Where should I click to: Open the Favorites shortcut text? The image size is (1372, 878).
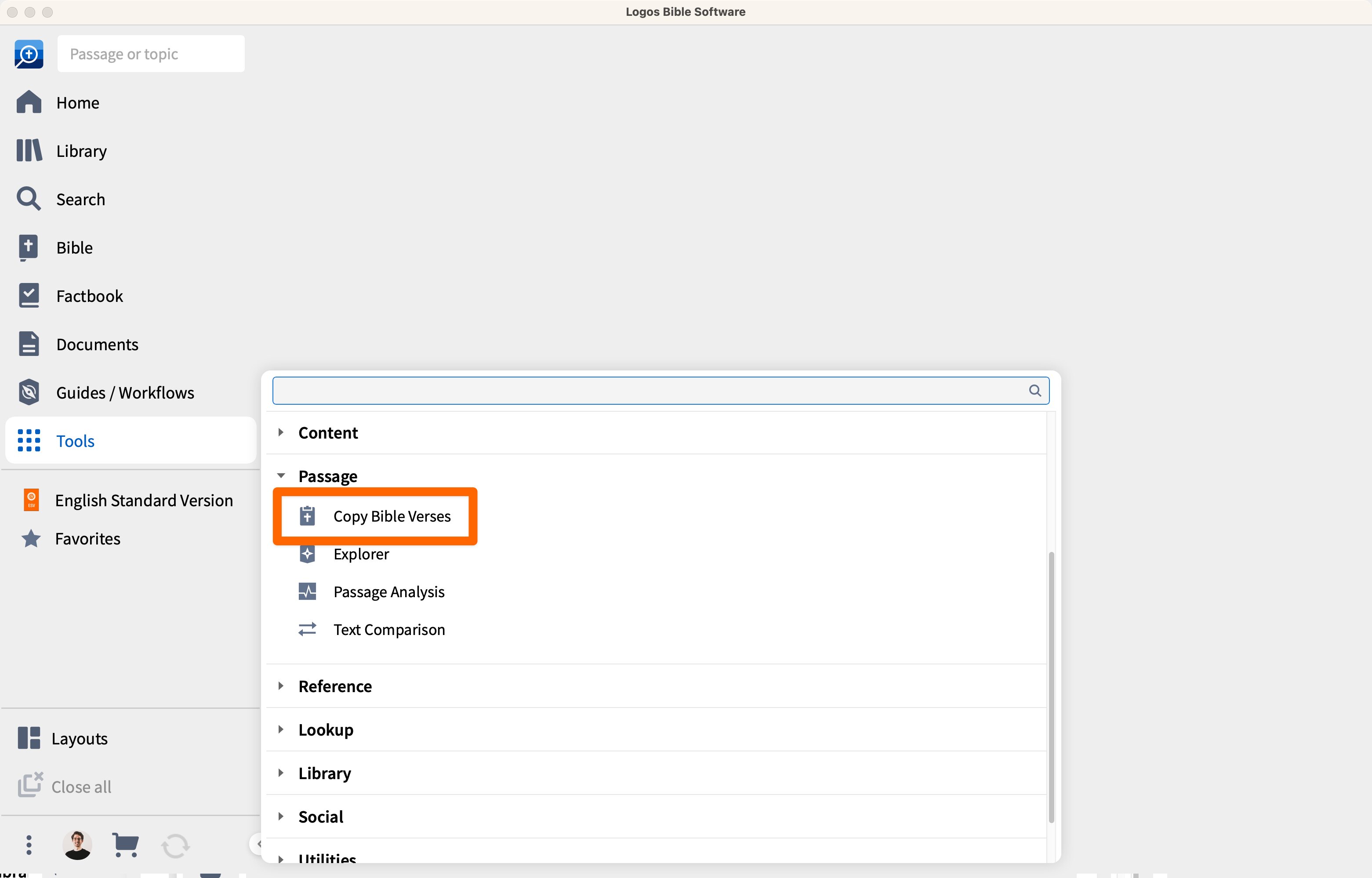pos(88,539)
